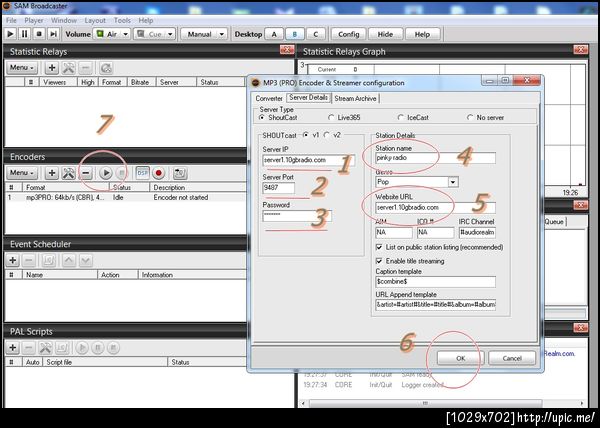Open the File menu
Image resolution: width=600 pixels, height=428 pixels.
click(11, 20)
